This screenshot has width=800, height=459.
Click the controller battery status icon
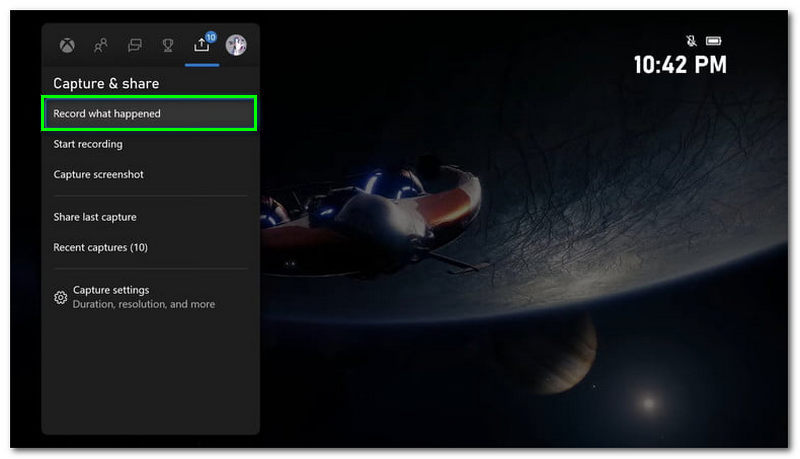pyautogui.click(x=713, y=41)
